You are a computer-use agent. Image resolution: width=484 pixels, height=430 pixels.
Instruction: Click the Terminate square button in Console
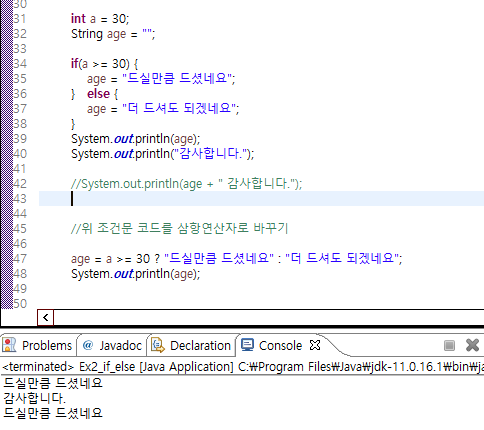coord(449,345)
